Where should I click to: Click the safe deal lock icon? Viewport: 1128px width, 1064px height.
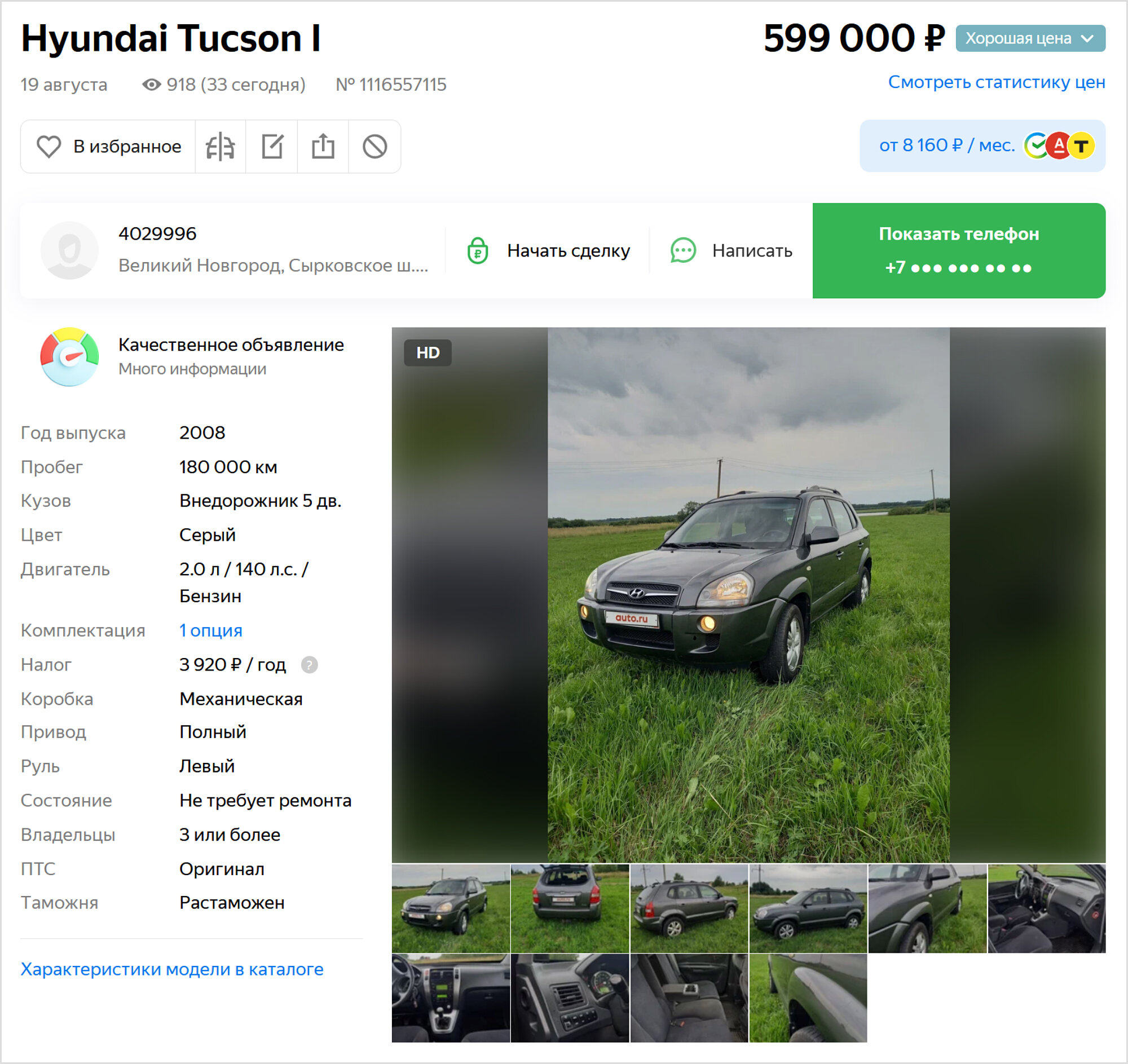[x=478, y=251]
